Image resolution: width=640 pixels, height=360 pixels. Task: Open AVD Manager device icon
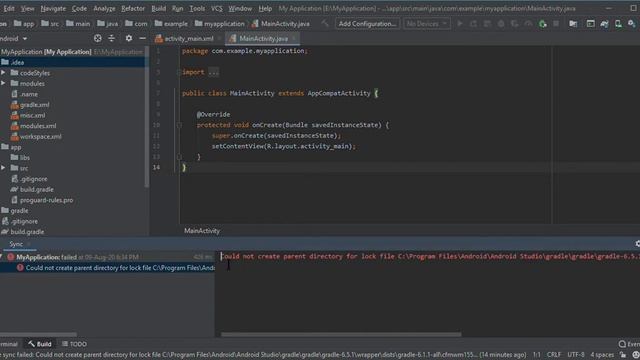click(x=618, y=24)
